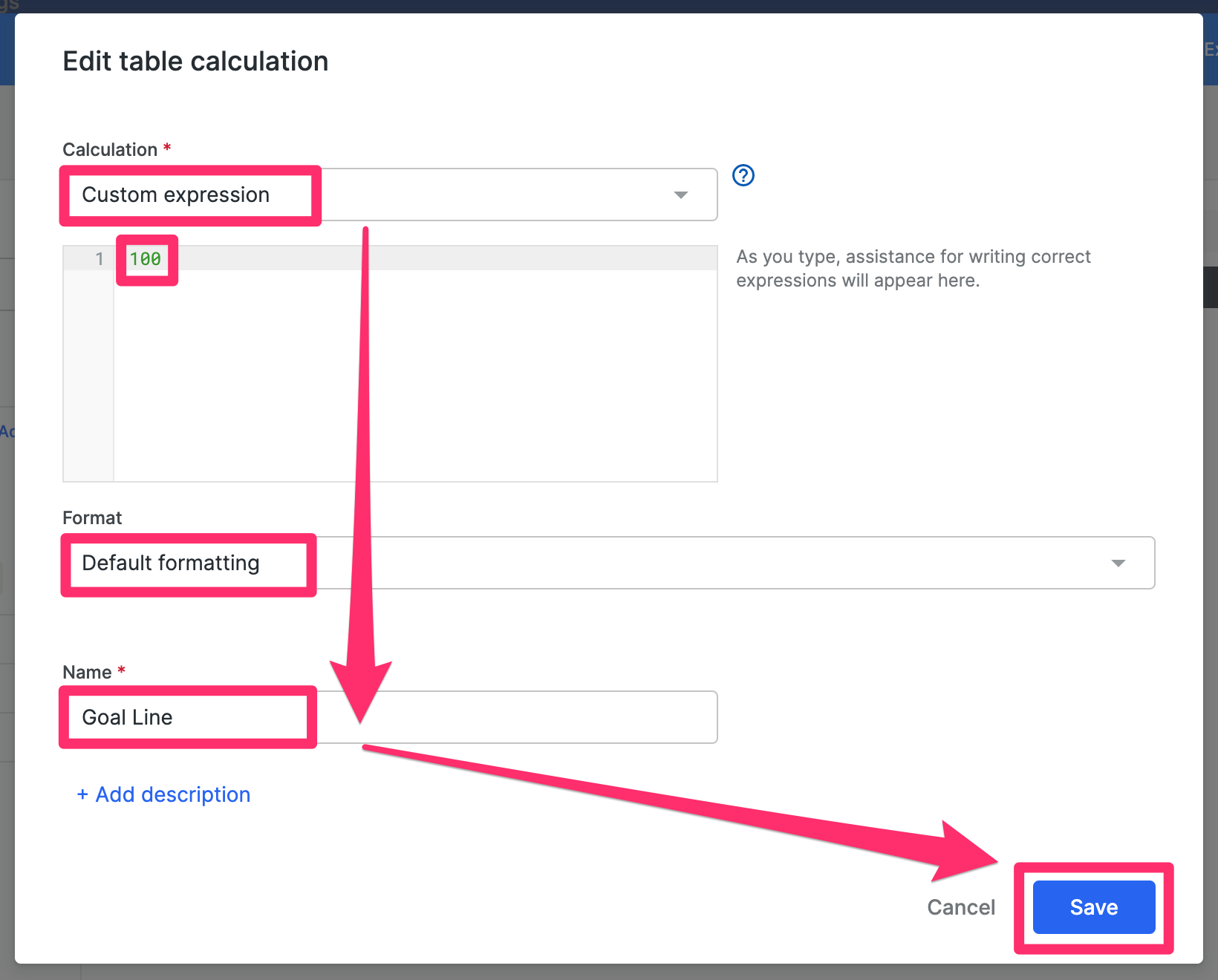Click the Calculation dropdown chevron arrow

point(680,195)
